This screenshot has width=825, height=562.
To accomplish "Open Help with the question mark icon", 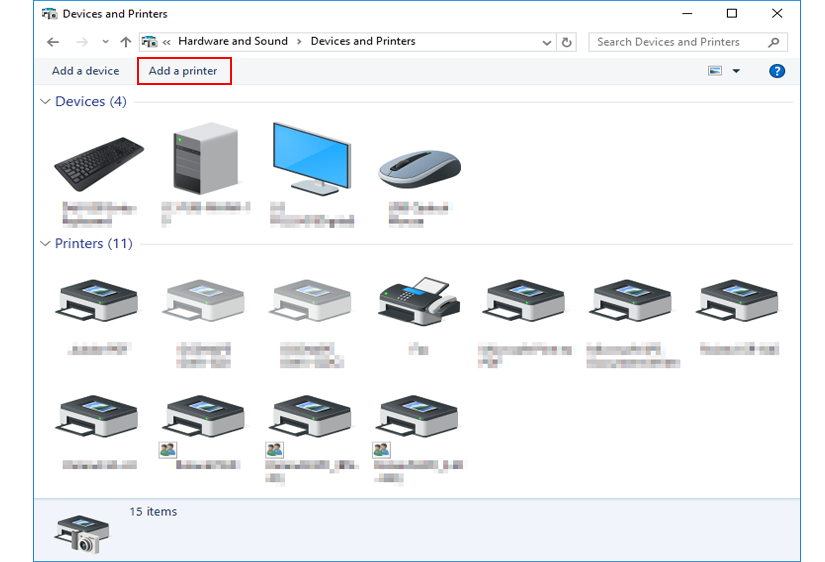I will (x=777, y=71).
